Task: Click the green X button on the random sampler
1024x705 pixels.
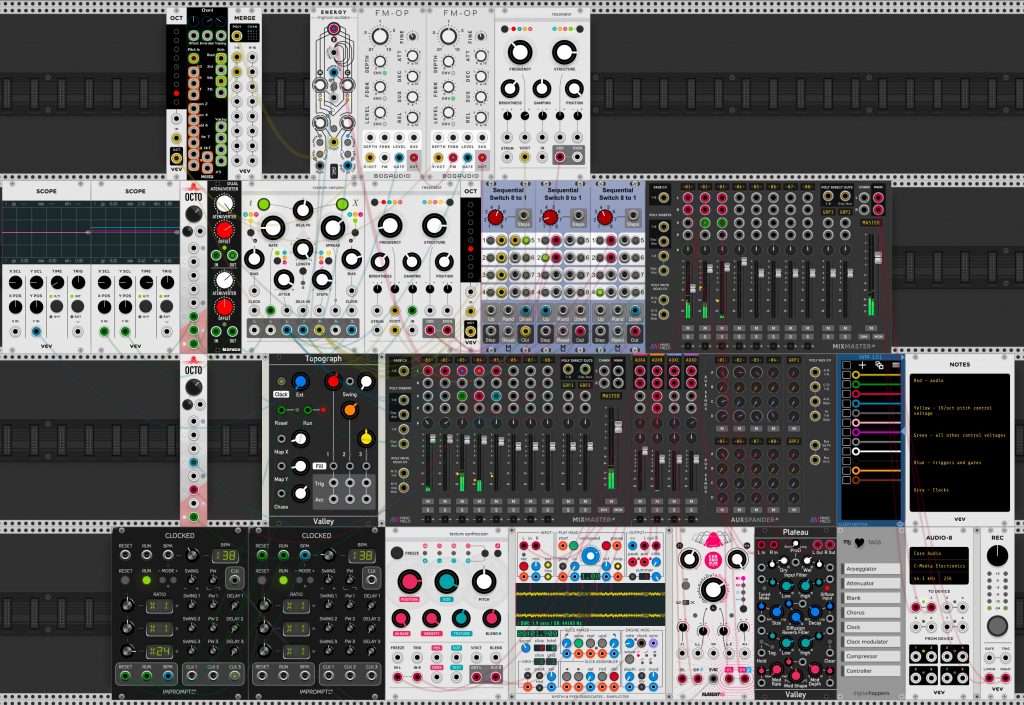Action: pyautogui.click(x=342, y=205)
